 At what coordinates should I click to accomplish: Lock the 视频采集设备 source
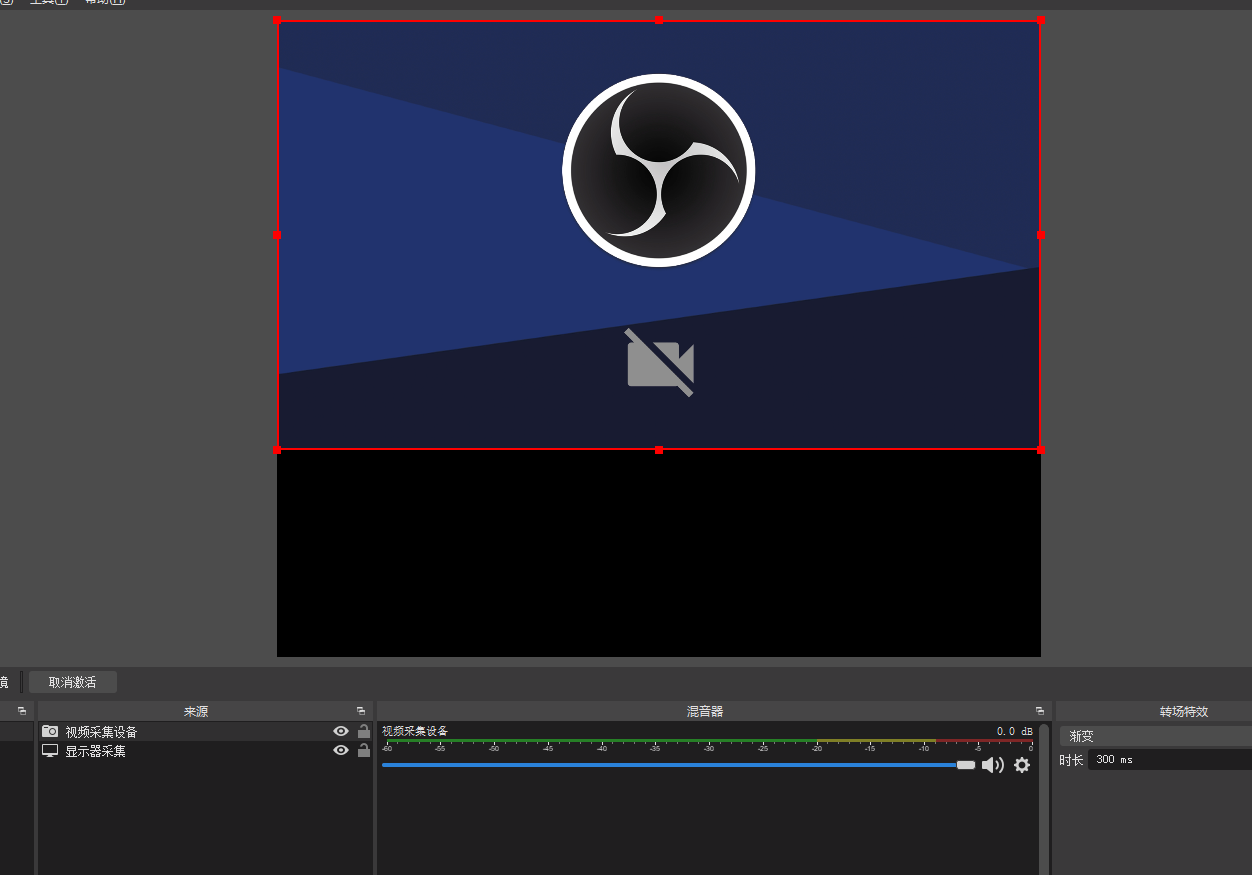coord(364,731)
